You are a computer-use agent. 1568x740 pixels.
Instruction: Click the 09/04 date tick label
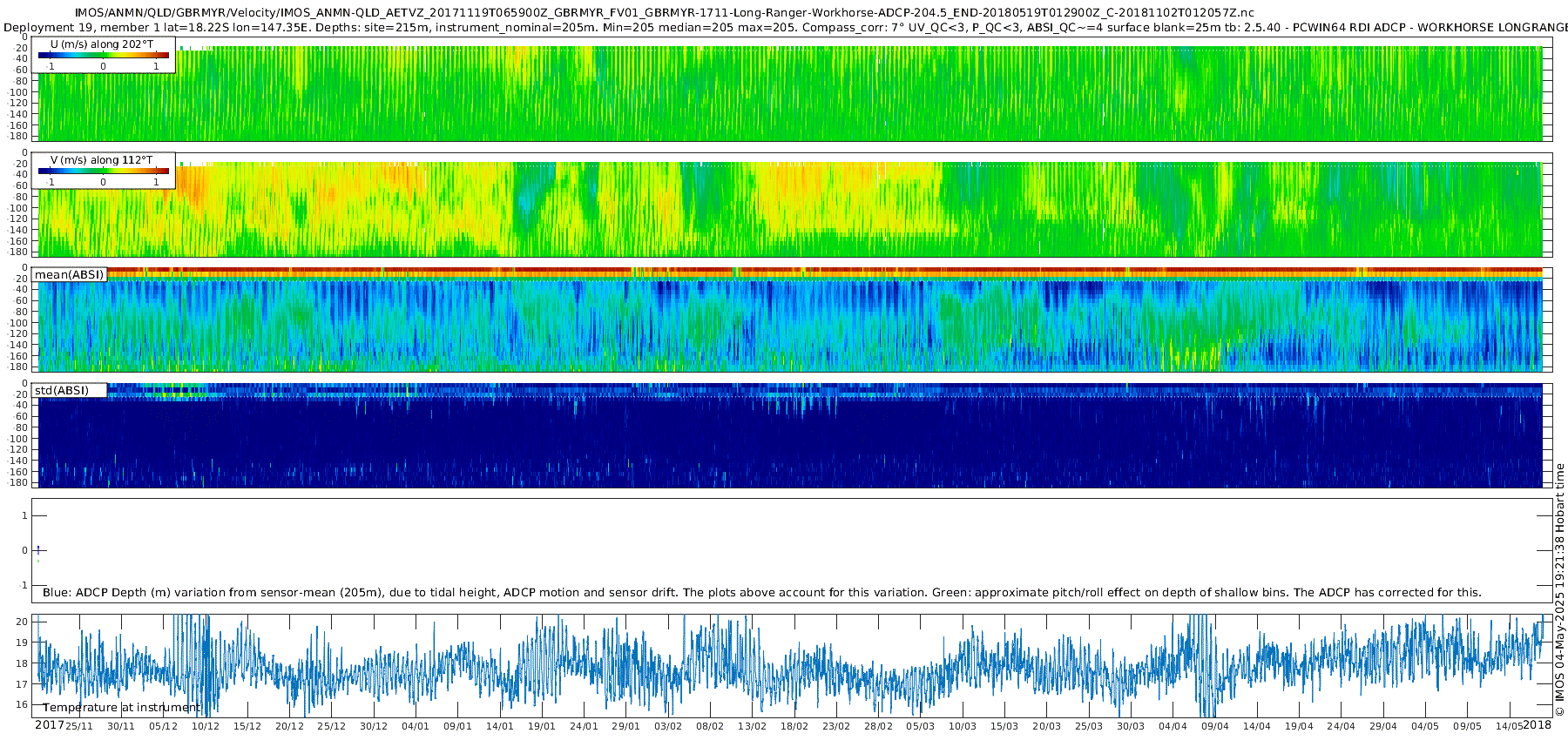coord(1214,726)
